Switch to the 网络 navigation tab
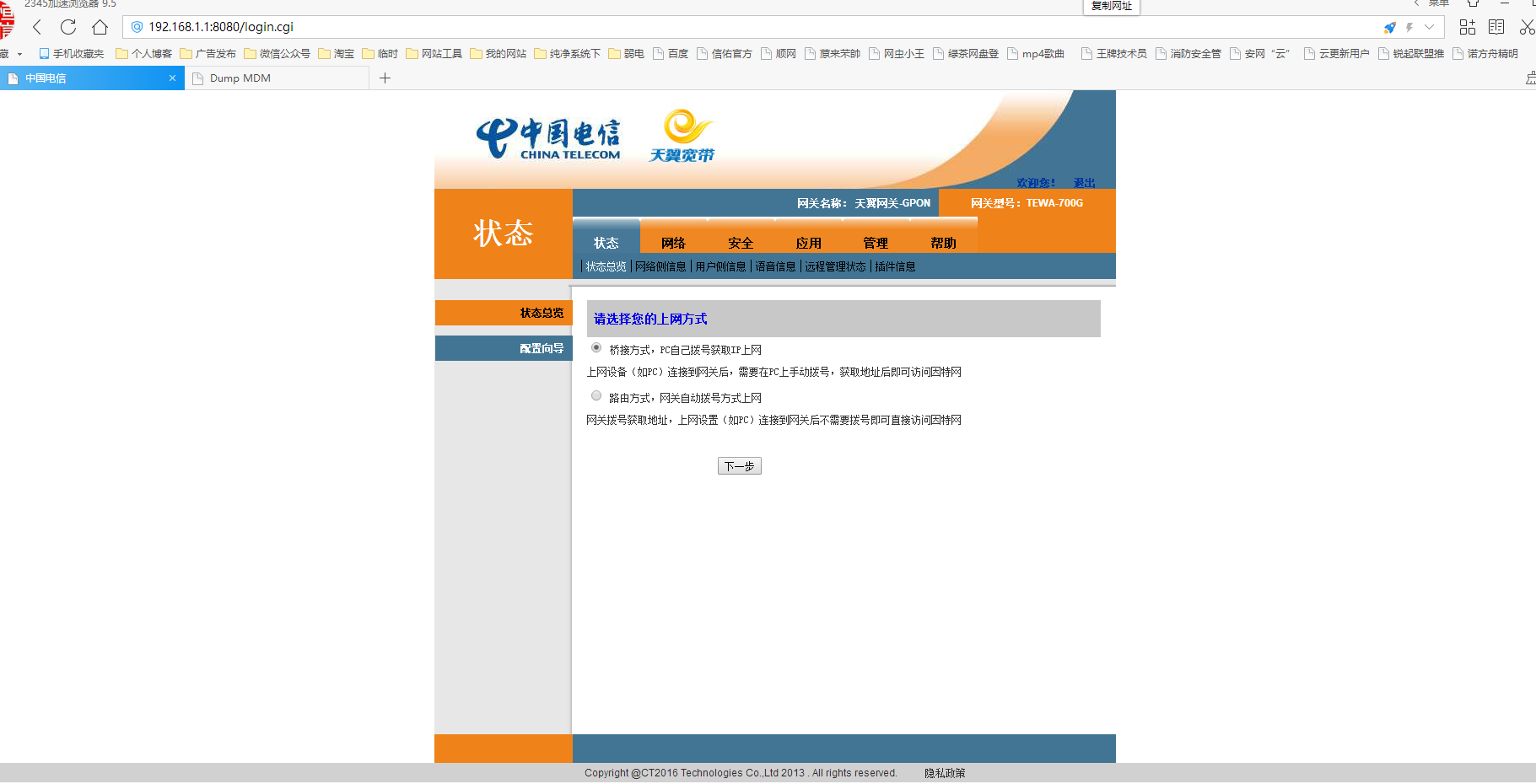 click(x=673, y=243)
